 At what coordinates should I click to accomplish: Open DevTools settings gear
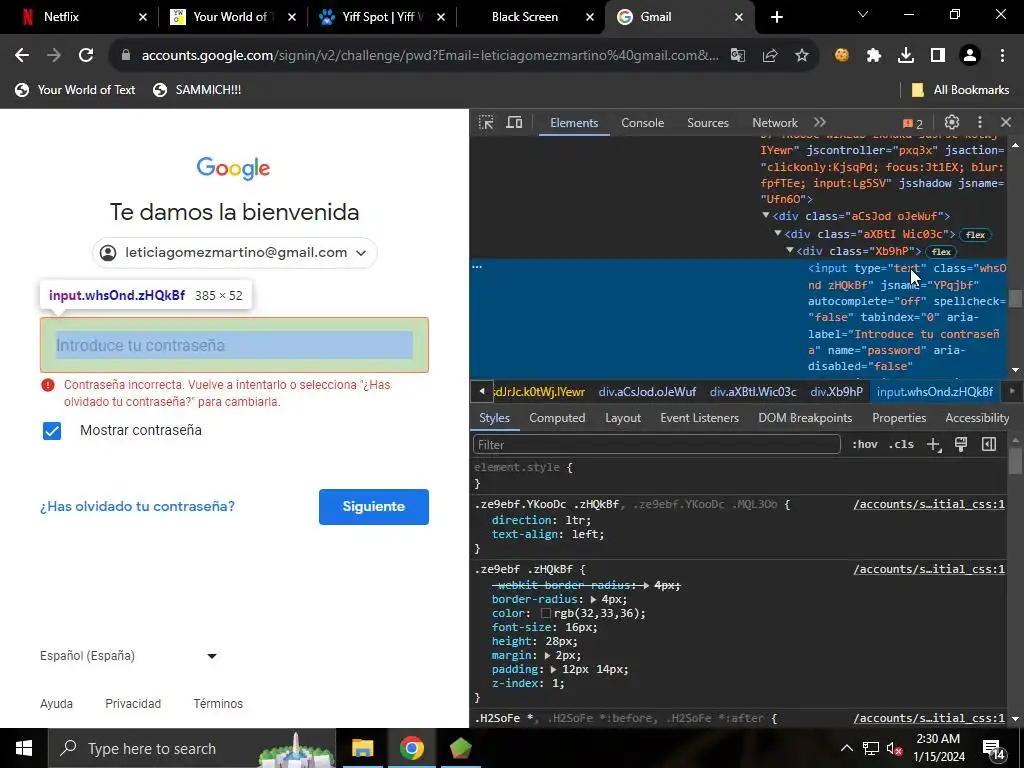pos(952,122)
